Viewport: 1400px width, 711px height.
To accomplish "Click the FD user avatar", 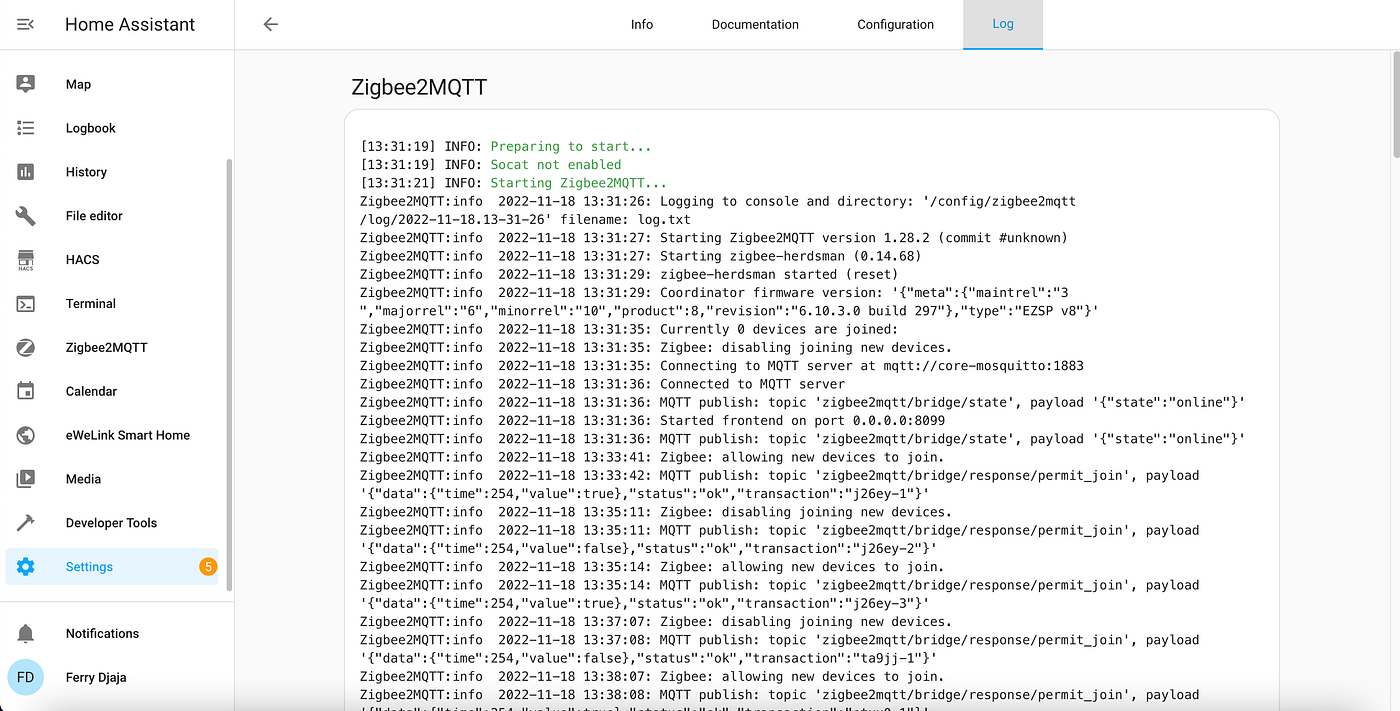I will tap(26, 677).
